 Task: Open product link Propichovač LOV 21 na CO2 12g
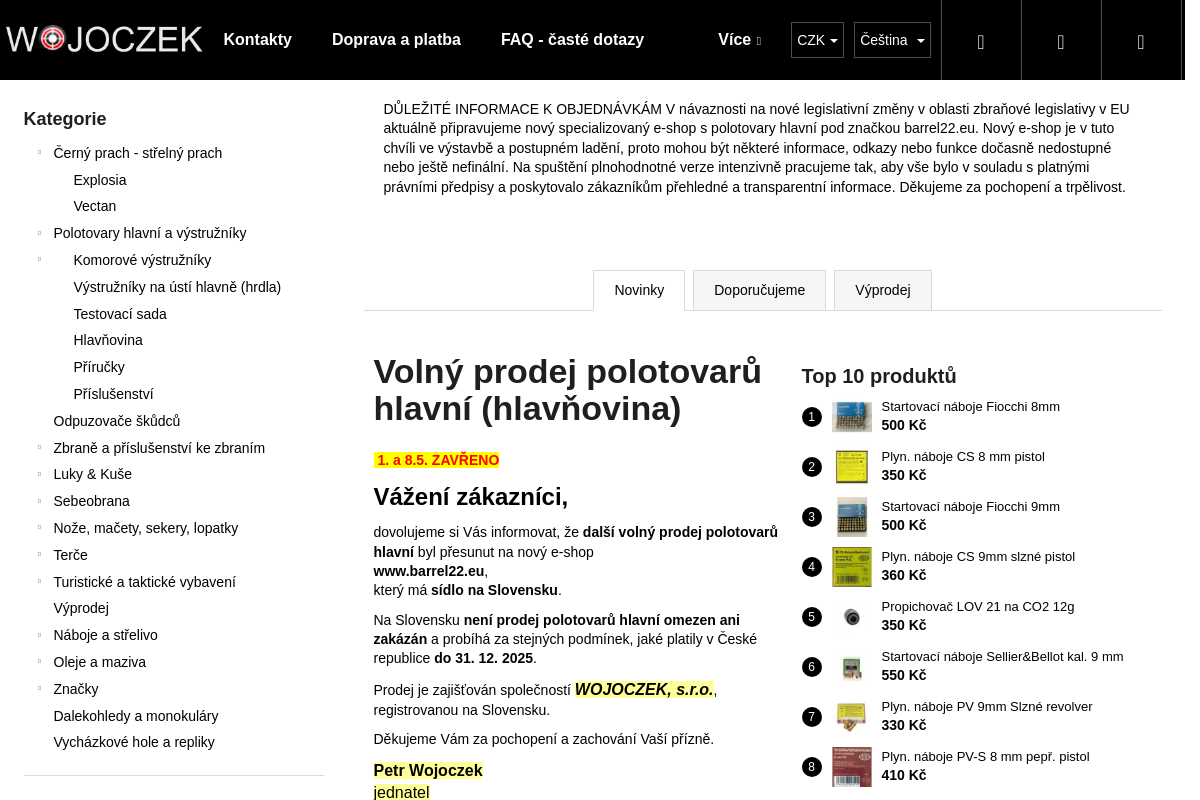pyautogui.click(x=978, y=607)
